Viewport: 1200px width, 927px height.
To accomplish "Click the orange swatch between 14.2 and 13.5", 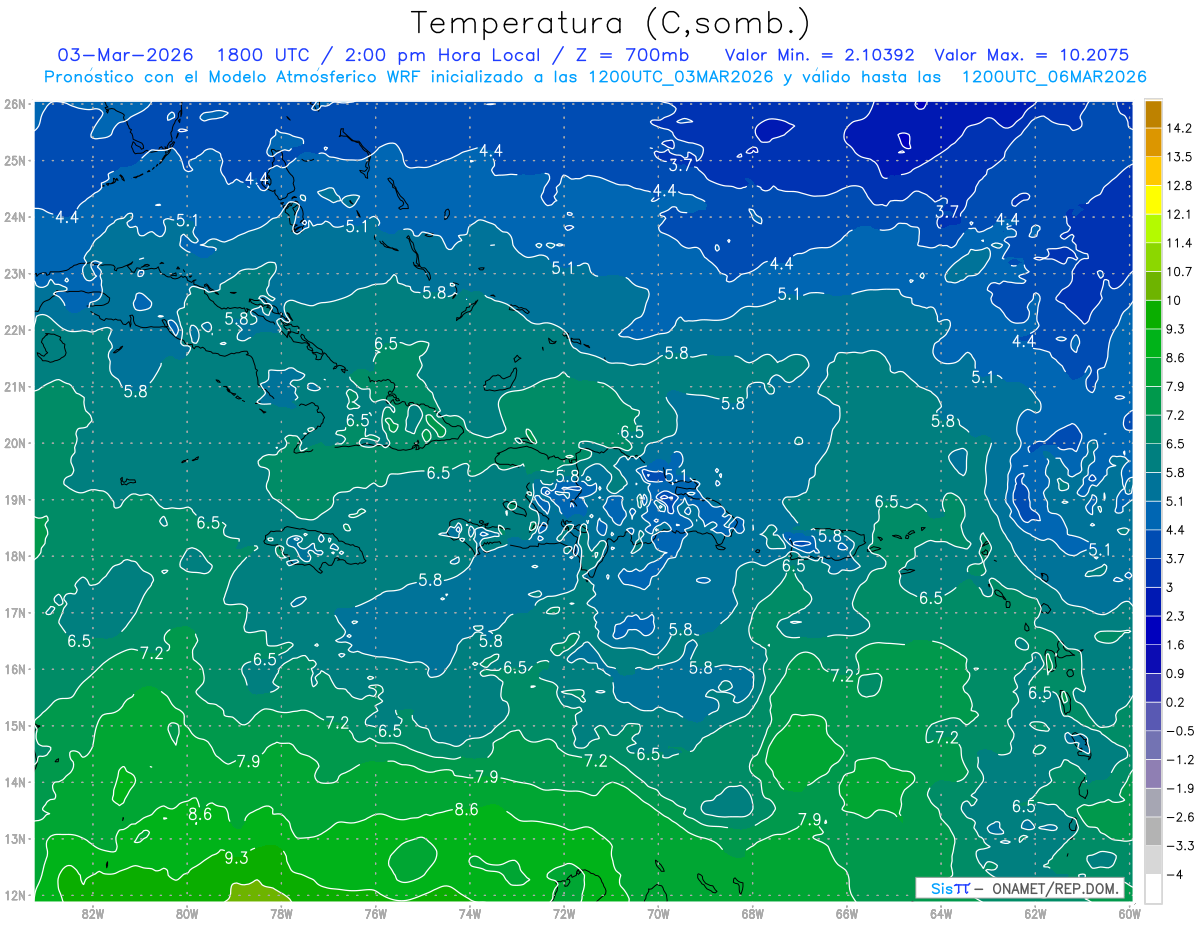I will (x=1154, y=141).
